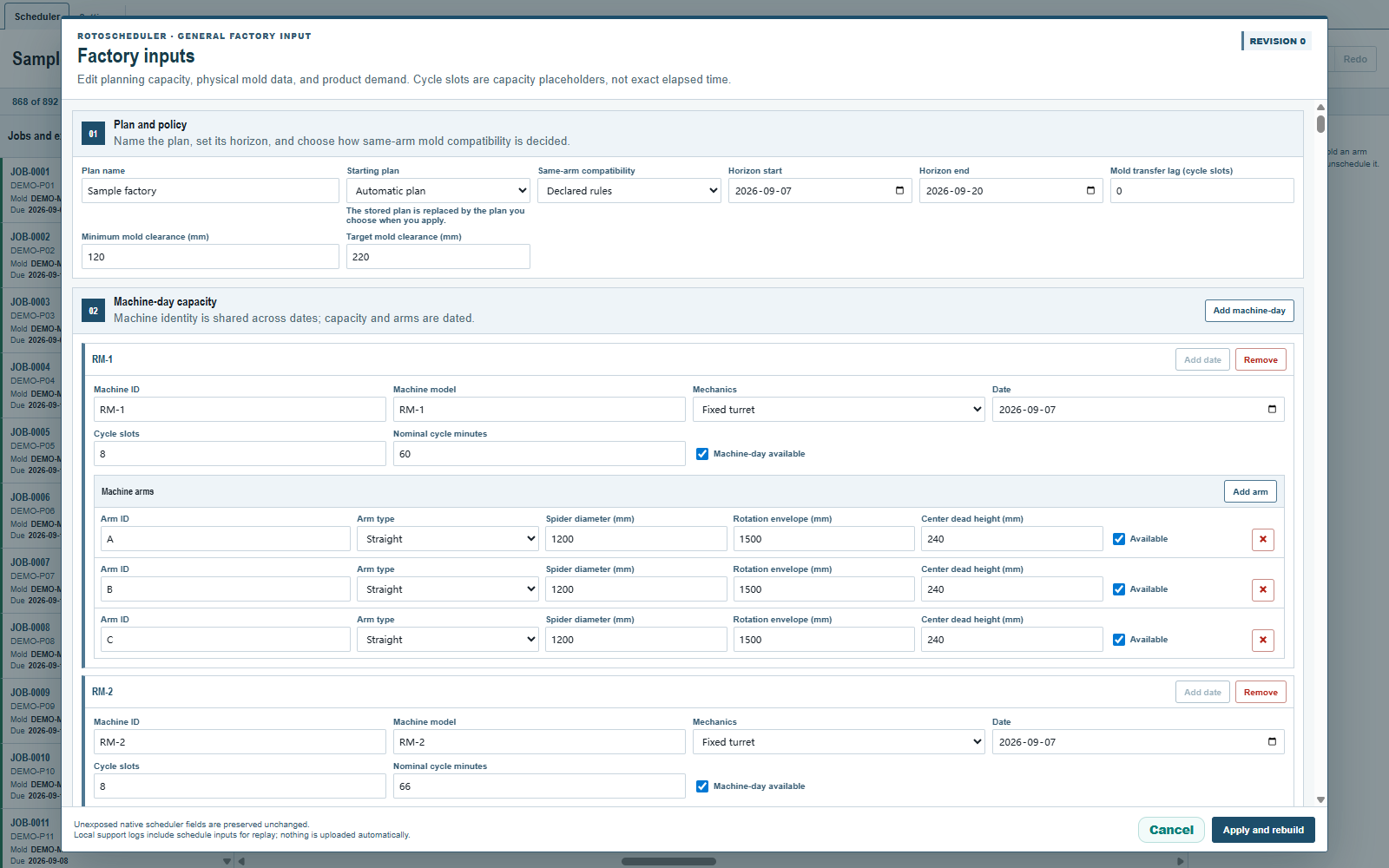
Task: Edit the Plan name field
Action: pos(210,191)
